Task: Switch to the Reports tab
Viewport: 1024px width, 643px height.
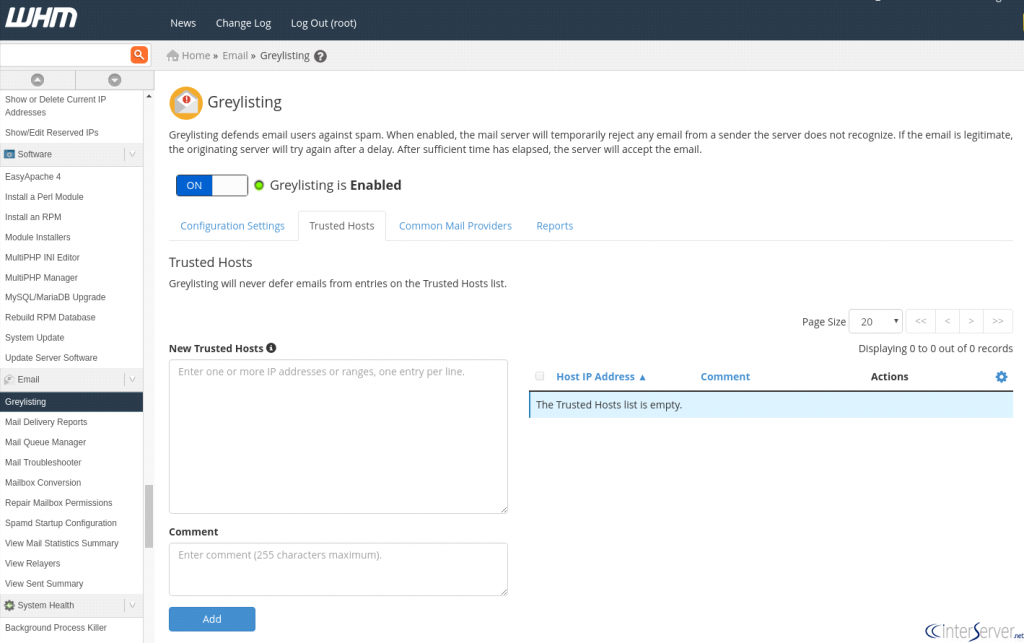Action: (554, 226)
